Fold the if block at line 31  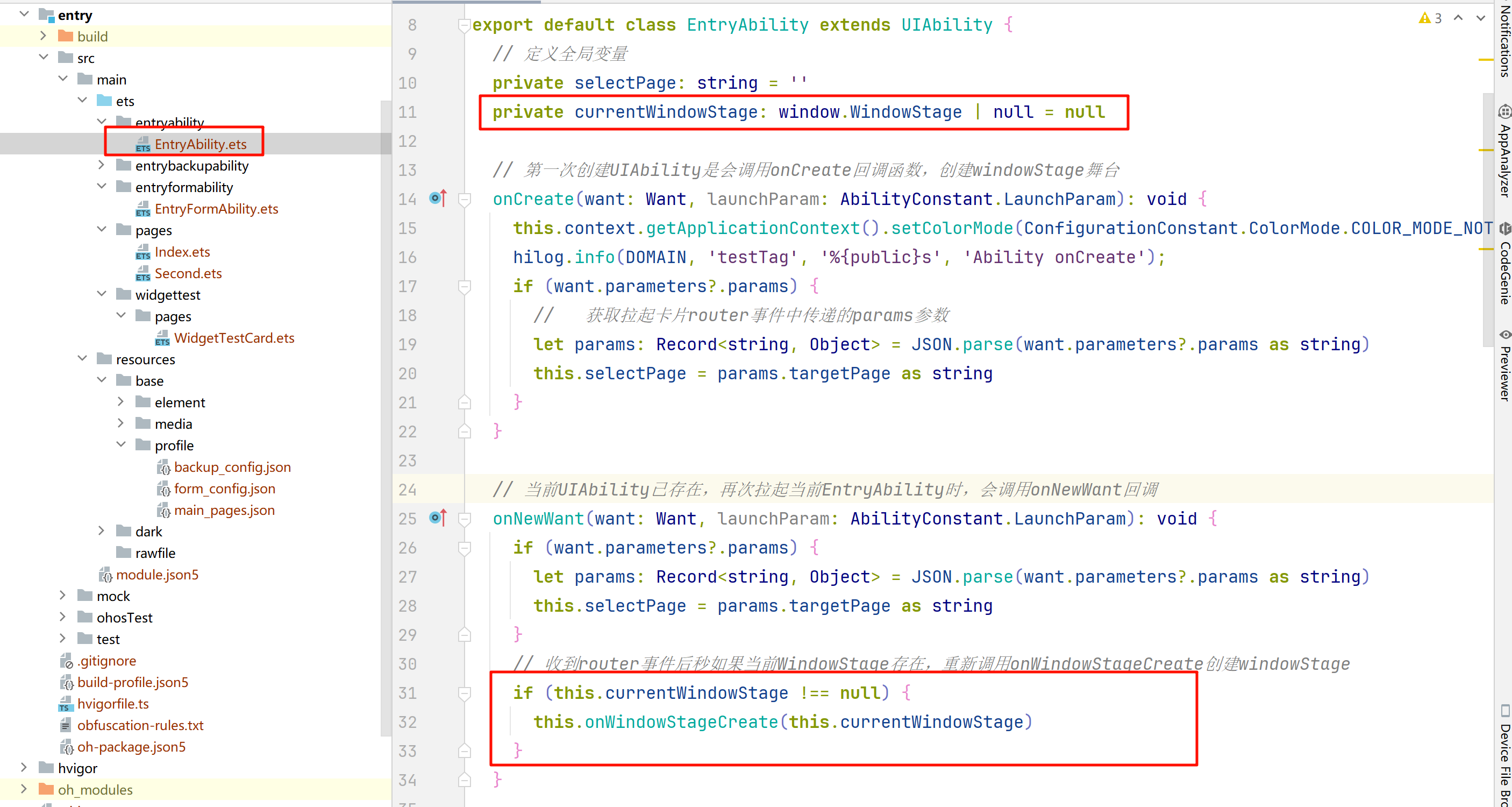[464, 693]
